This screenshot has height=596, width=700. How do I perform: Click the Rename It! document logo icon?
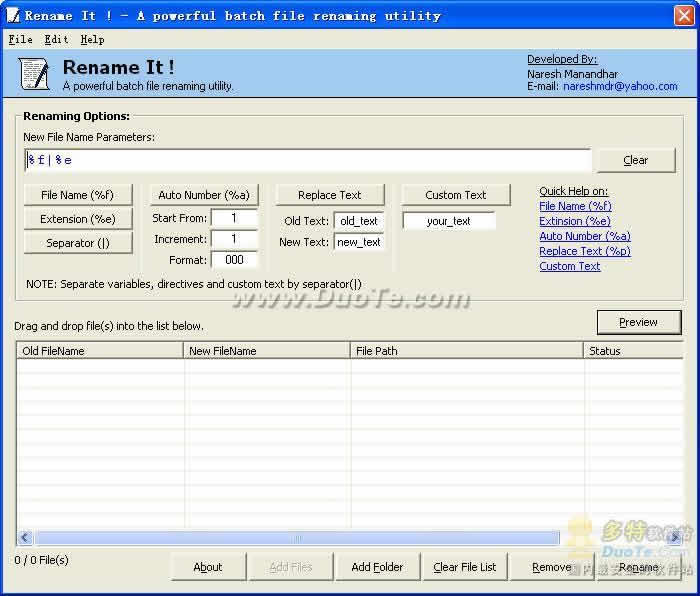[x=34, y=74]
